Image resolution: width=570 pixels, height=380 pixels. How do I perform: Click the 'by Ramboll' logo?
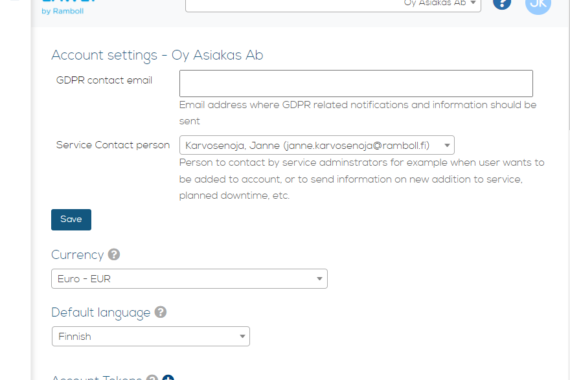63,11
